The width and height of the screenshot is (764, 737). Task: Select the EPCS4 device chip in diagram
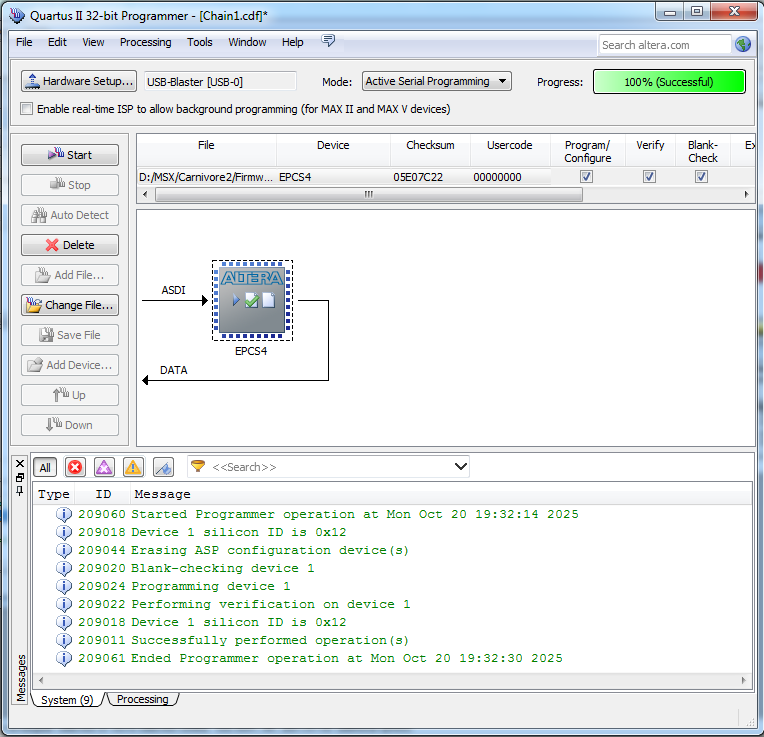click(252, 301)
